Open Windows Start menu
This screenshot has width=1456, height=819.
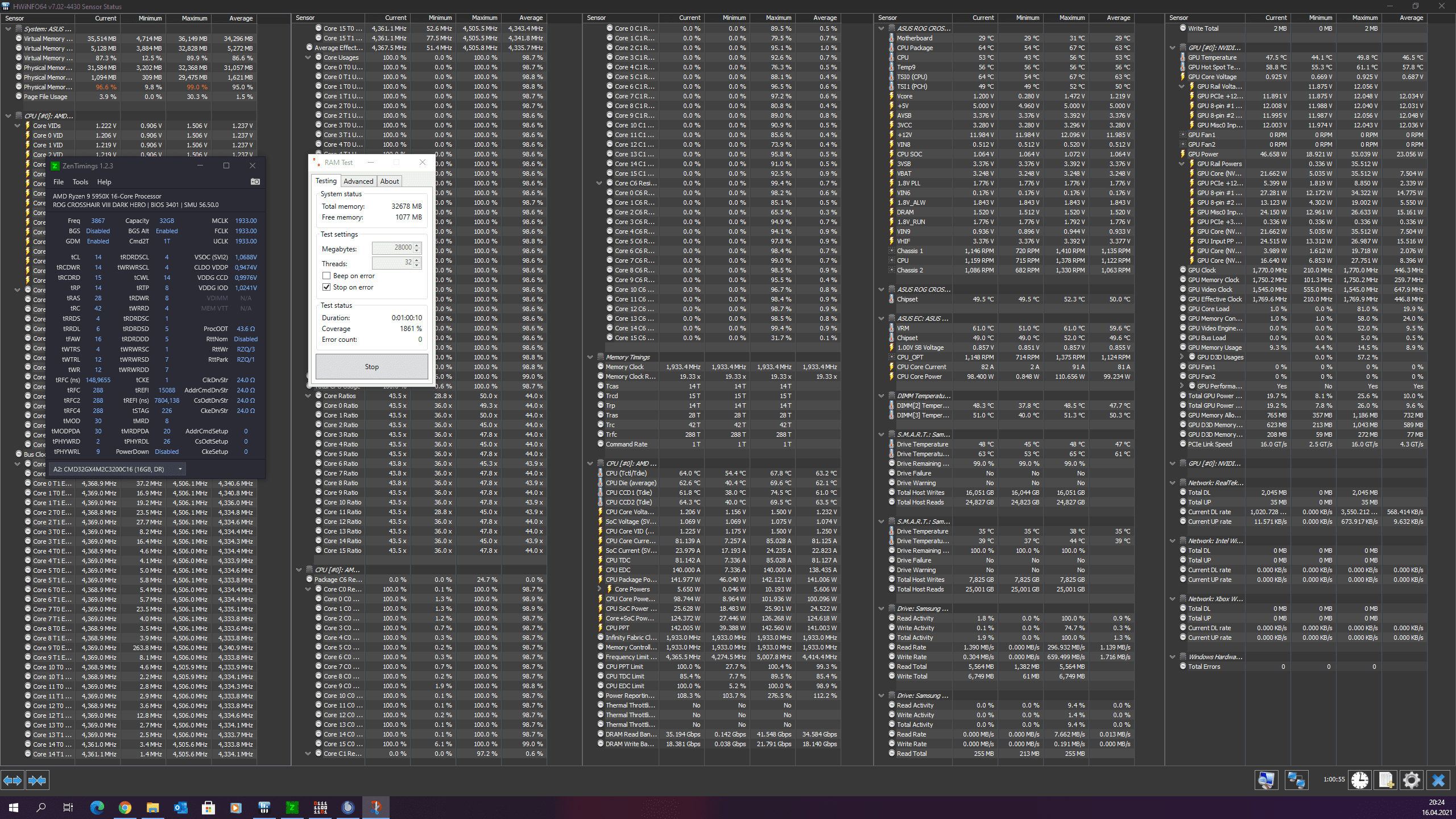(14, 807)
